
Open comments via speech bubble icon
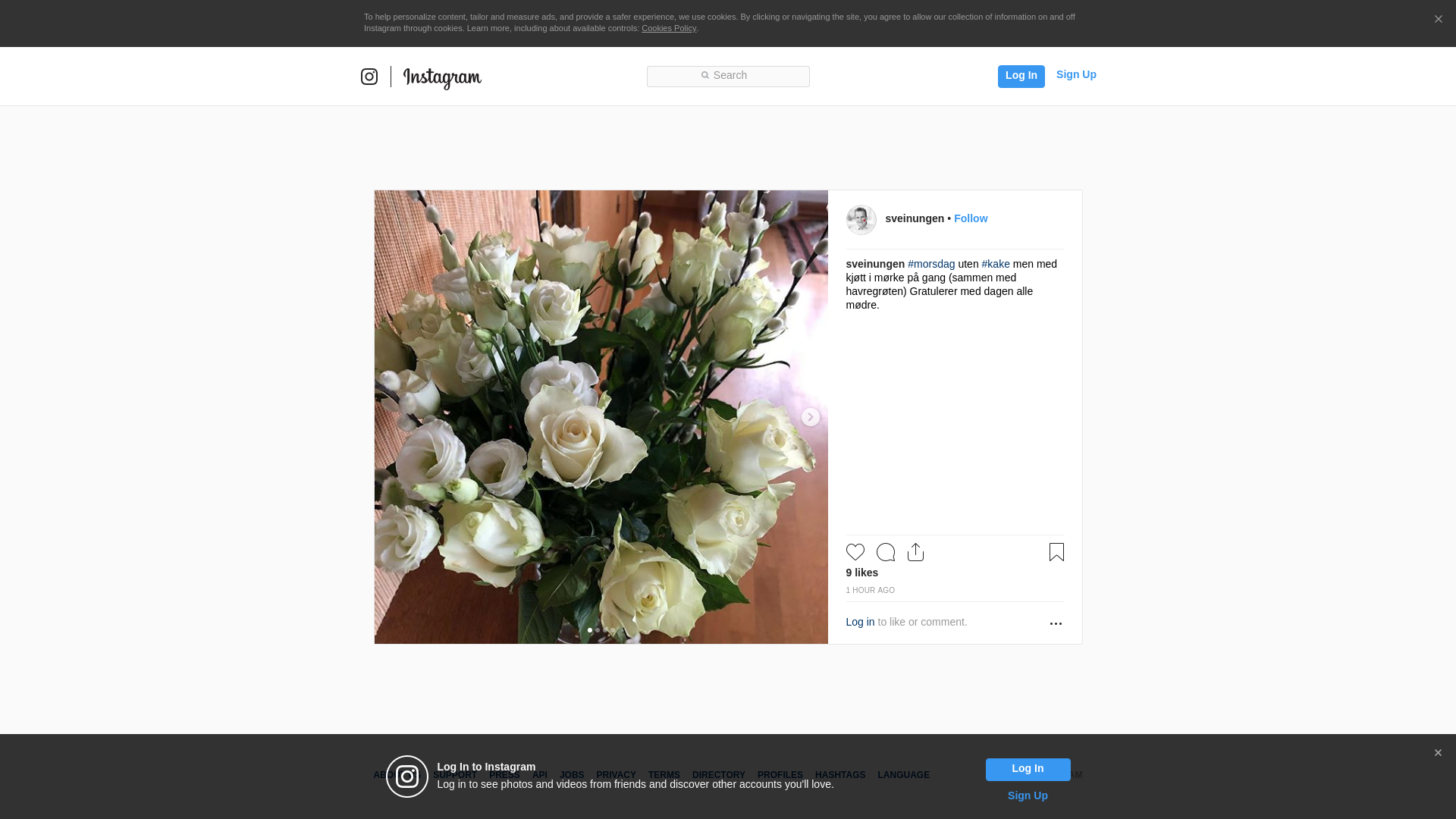pos(885,552)
